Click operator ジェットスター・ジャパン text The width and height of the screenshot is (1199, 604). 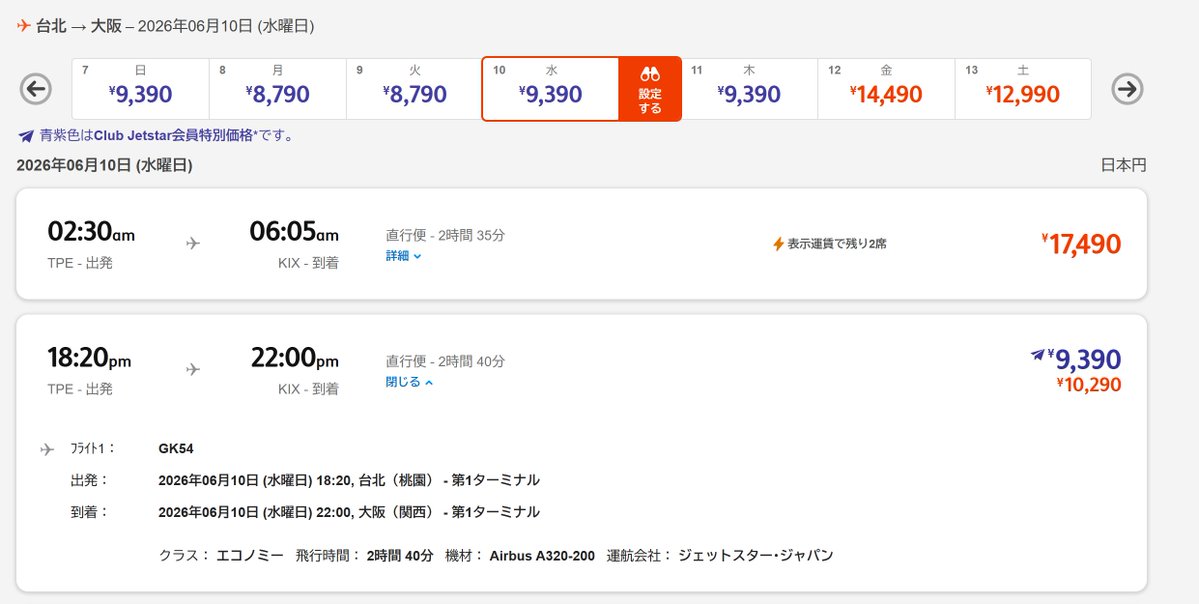[755, 556]
